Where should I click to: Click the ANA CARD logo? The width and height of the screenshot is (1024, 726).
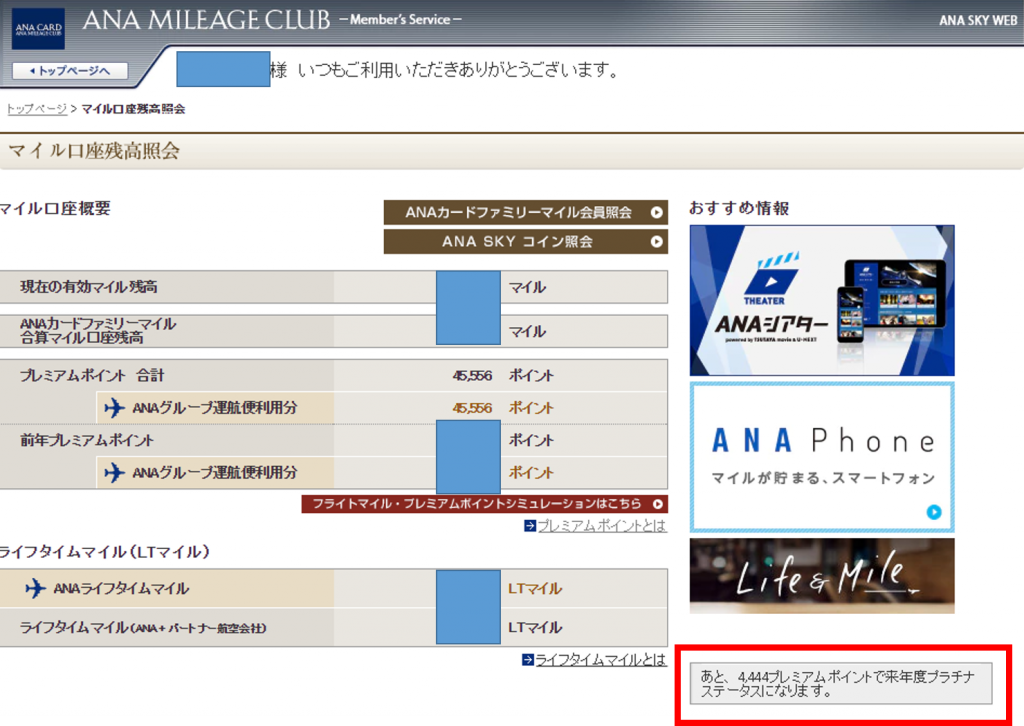(38, 29)
